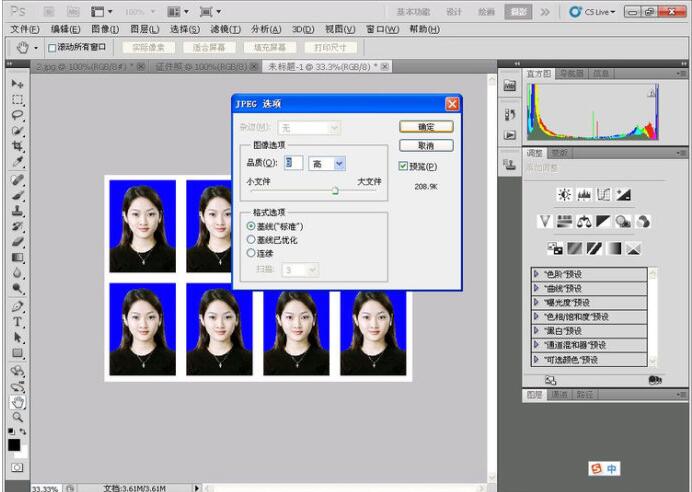Click the Vibrance adjustment icon
692x492 pixels.
(545, 221)
